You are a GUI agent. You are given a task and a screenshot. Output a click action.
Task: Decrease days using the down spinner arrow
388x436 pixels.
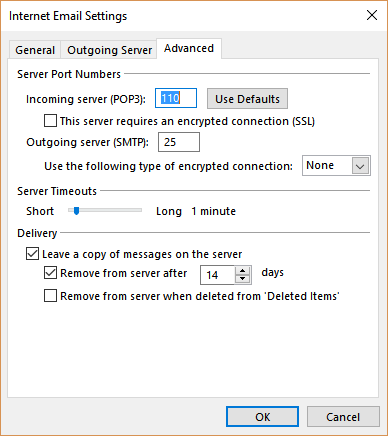243,279
